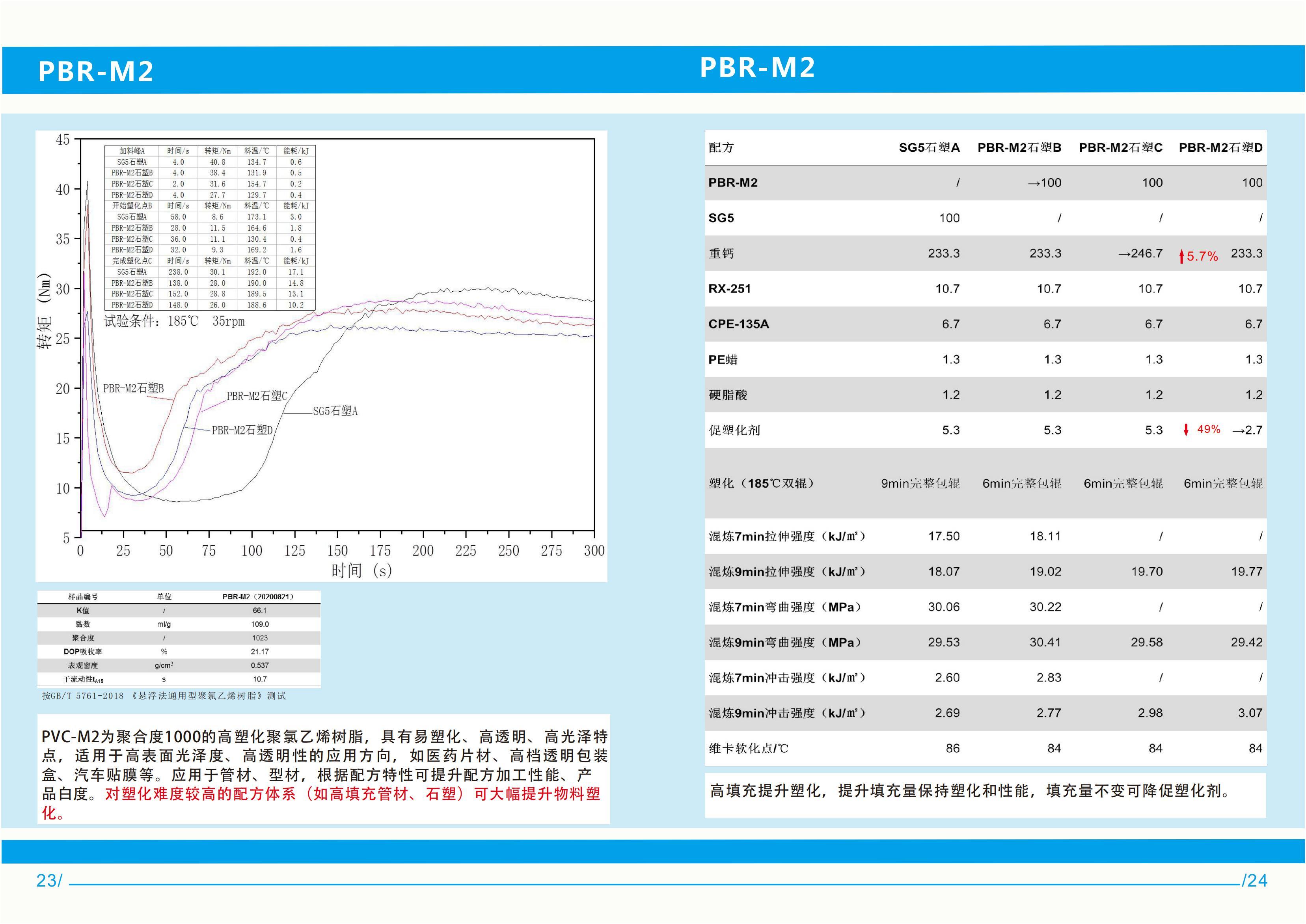Click page number /24 in the footer
The image size is (1306, 924).
click(1254, 881)
